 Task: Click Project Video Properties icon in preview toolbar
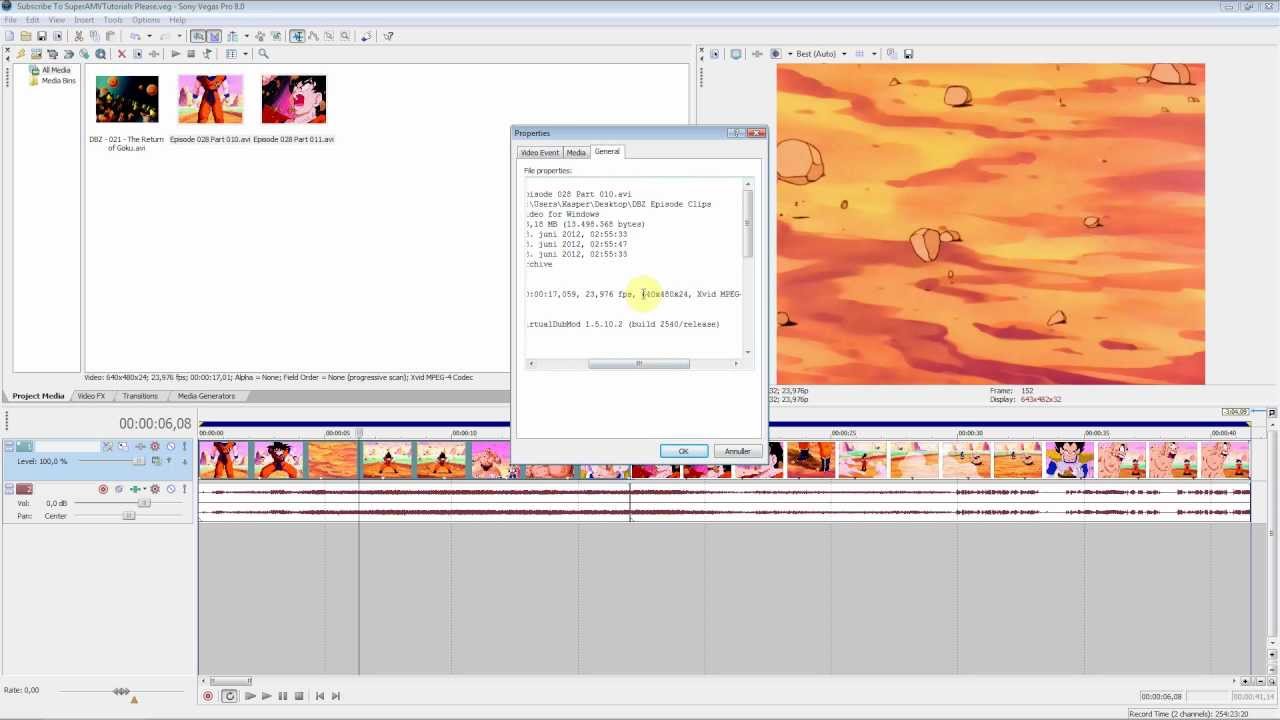[x=715, y=54]
